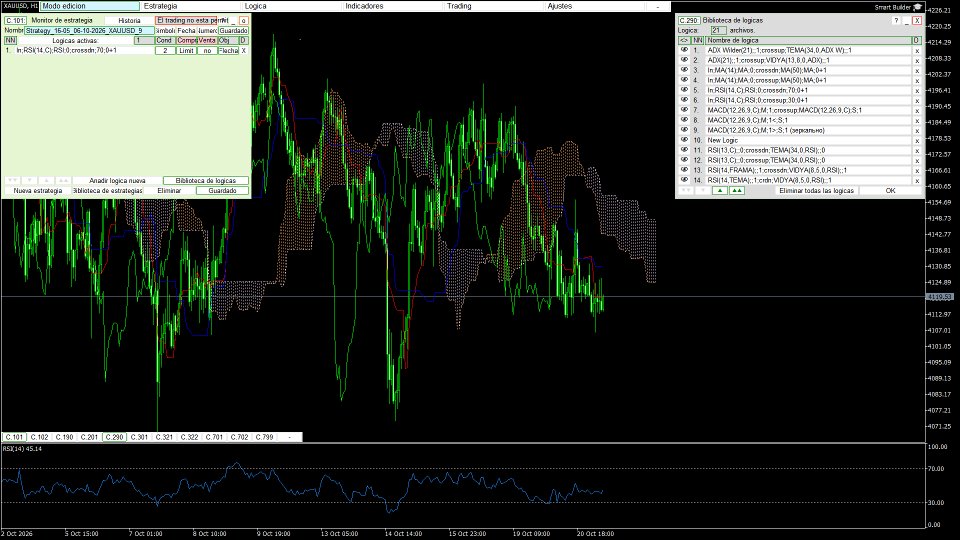Click the D column header in logic library
This screenshot has height=540, width=960.
[916, 40]
